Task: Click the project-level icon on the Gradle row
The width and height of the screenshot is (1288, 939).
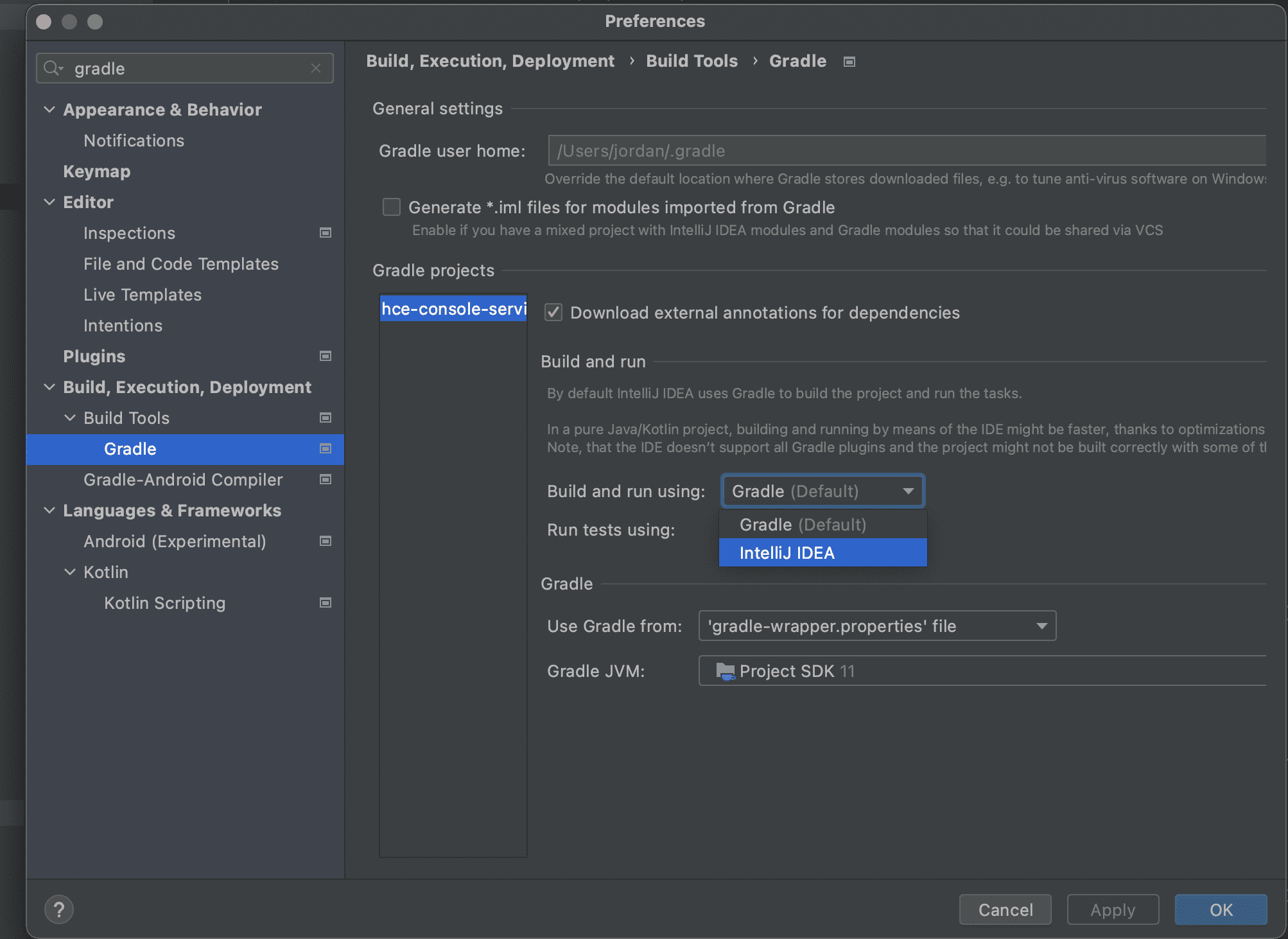Action: [326, 448]
